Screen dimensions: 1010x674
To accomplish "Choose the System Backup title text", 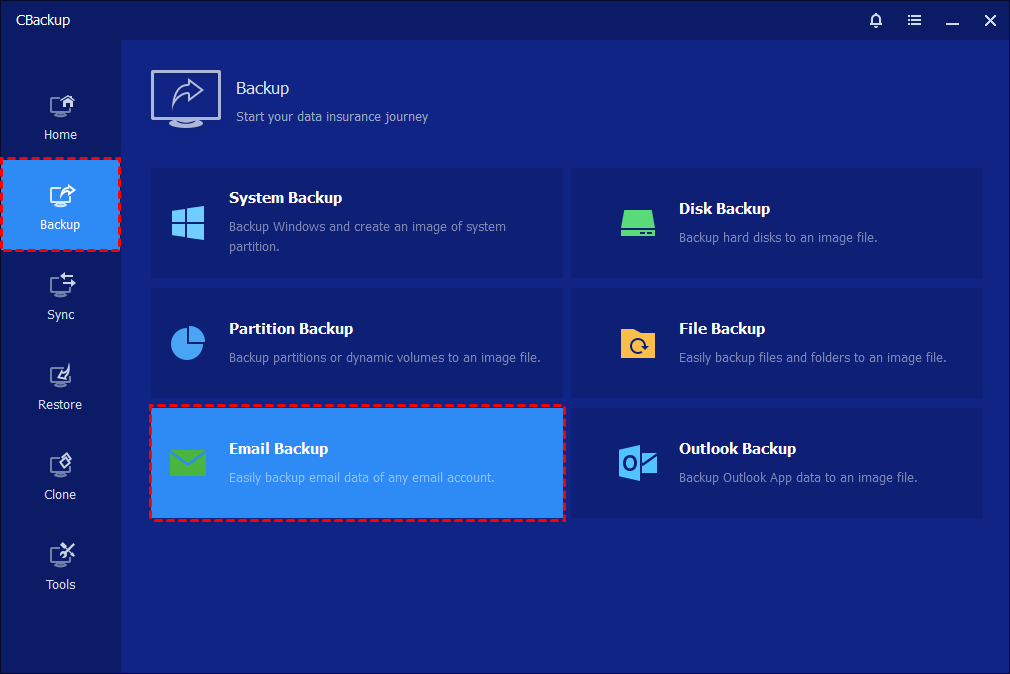I will [x=285, y=198].
